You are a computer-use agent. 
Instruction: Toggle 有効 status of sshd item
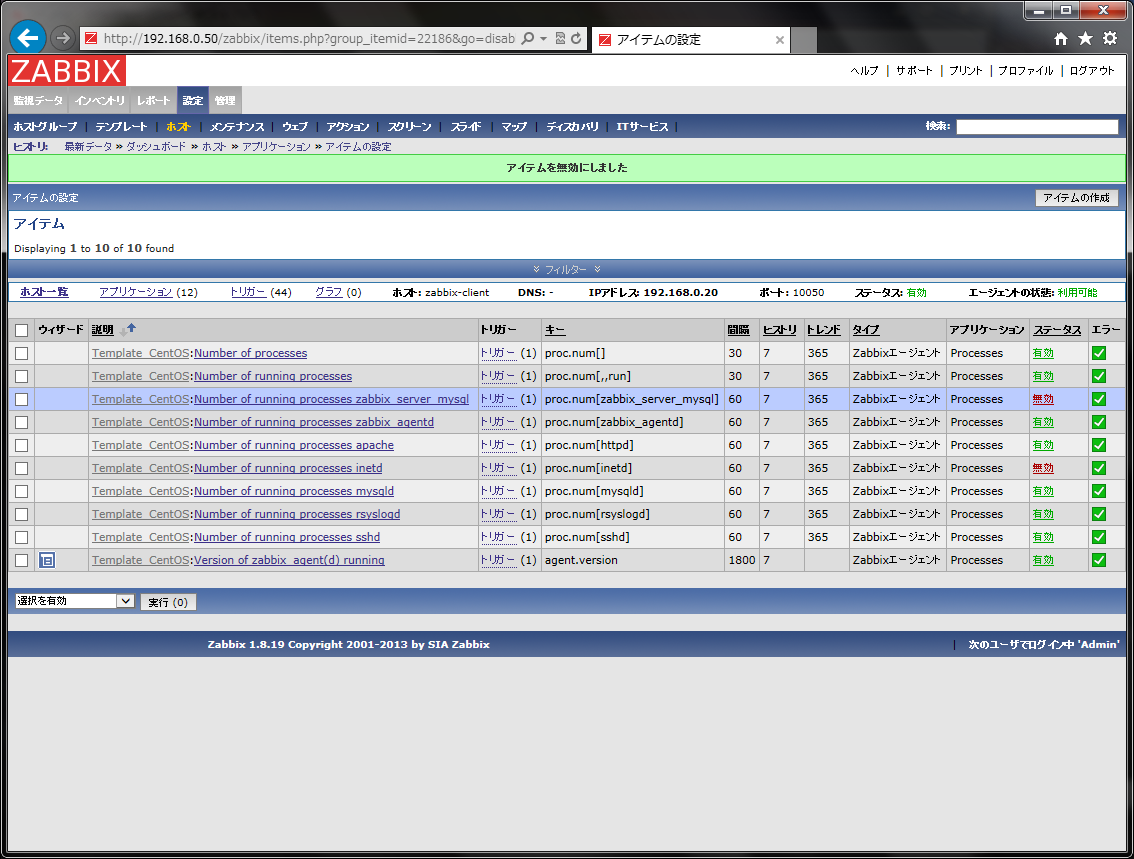[1043, 537]
